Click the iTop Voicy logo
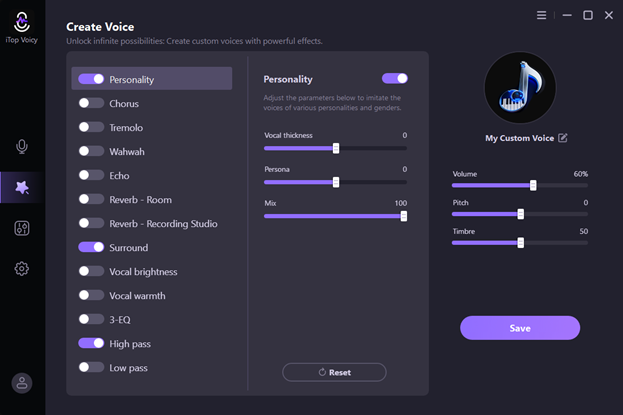The height and width of the screenshot is (415, 623). pyautogui.click(x=22, y=20)
